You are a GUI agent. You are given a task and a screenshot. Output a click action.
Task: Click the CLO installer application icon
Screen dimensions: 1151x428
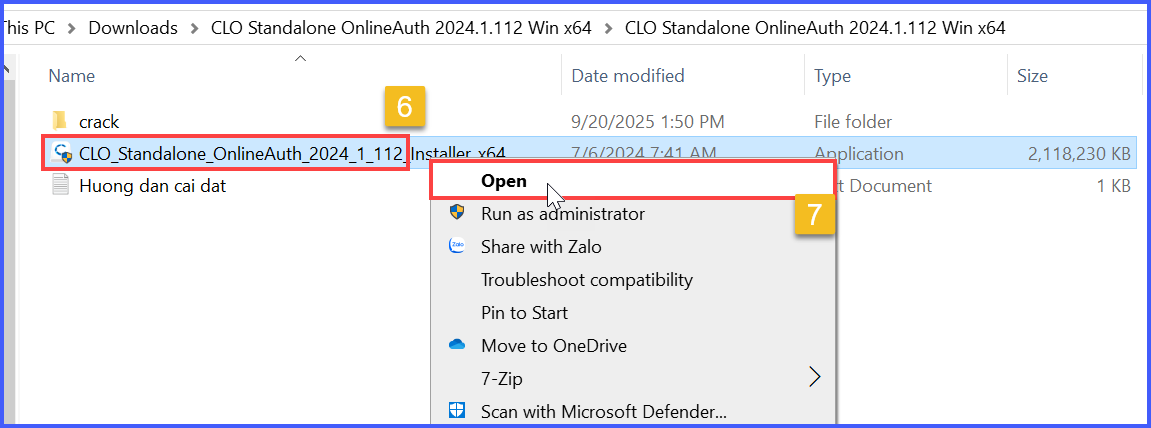click(62, 153)
